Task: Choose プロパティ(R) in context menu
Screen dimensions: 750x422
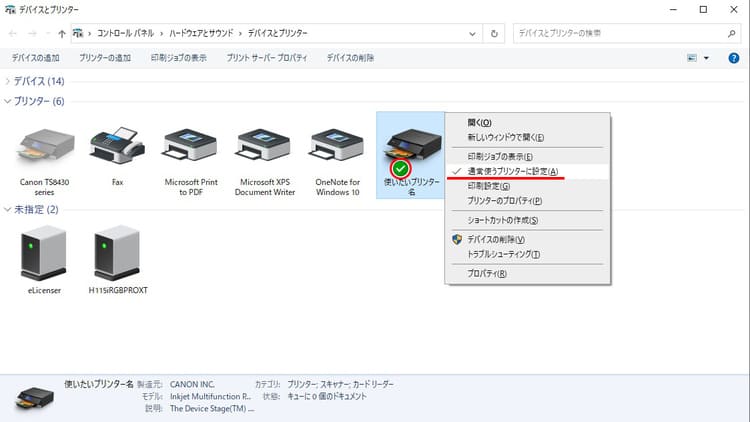Action: (x=527, y=273)
